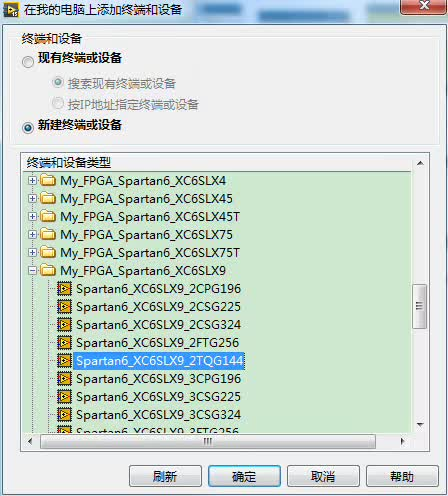Click the Spartan6_XC6SLX9_2CSG324 target icon
Image resolution: width=448 pixels, height=496 pixels.
coord(64,325)
